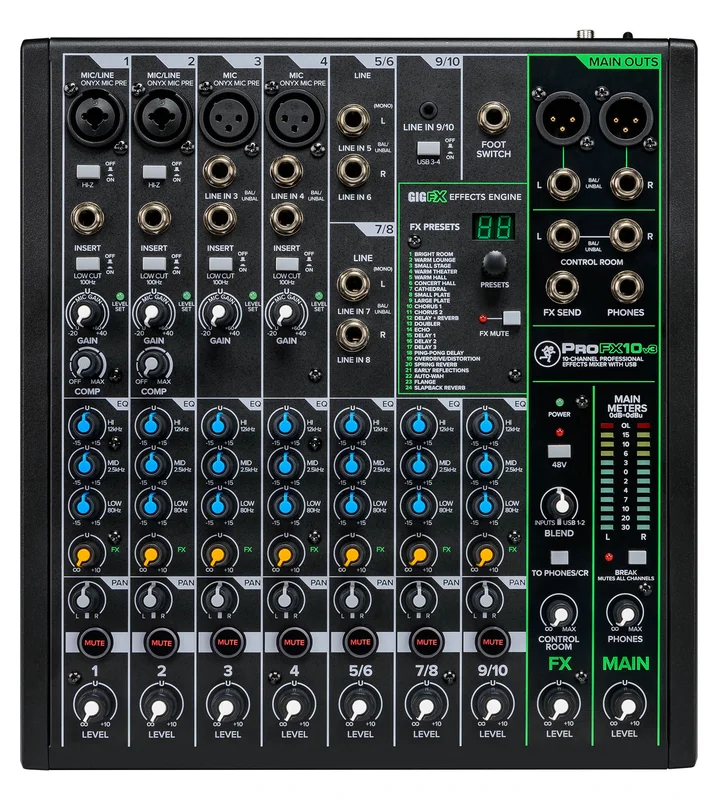The width and height of the screenshot is (718, 800).
Task: Click the CONTROL ROOM left output jack
Action: tap(563, 236)
